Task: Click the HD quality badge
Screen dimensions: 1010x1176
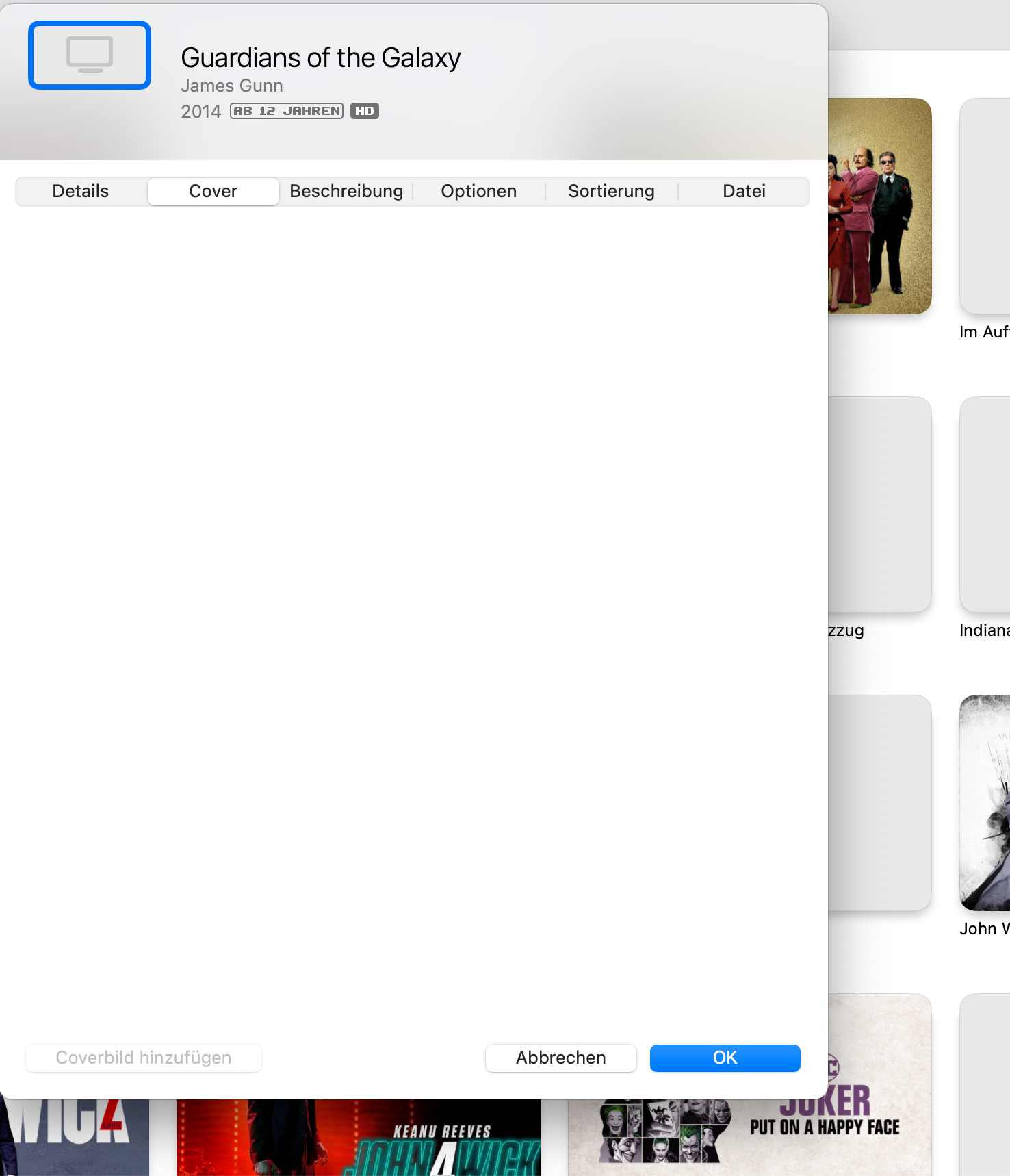Action: click(365, 111)
